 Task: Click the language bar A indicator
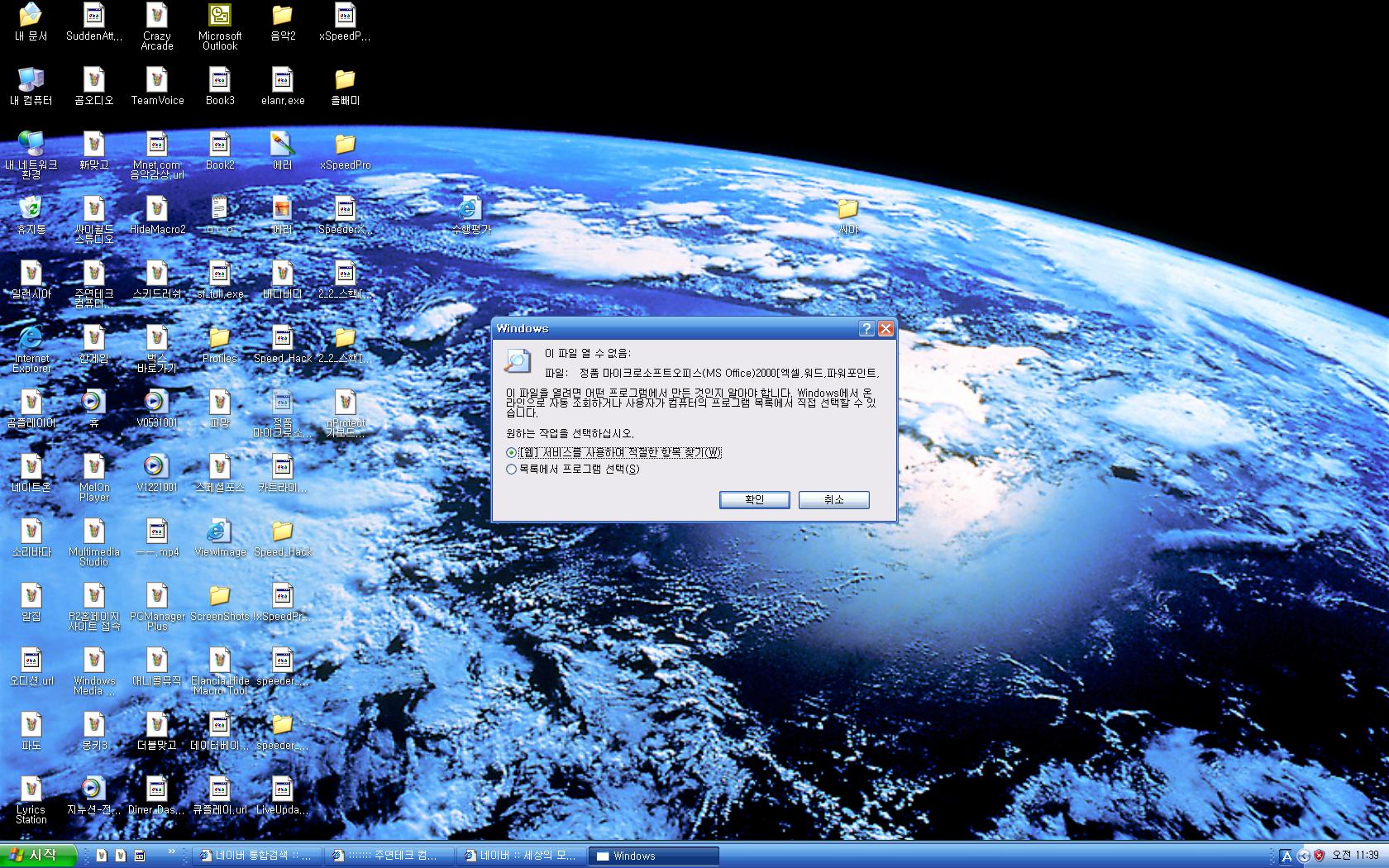[x=1286, y=856]
